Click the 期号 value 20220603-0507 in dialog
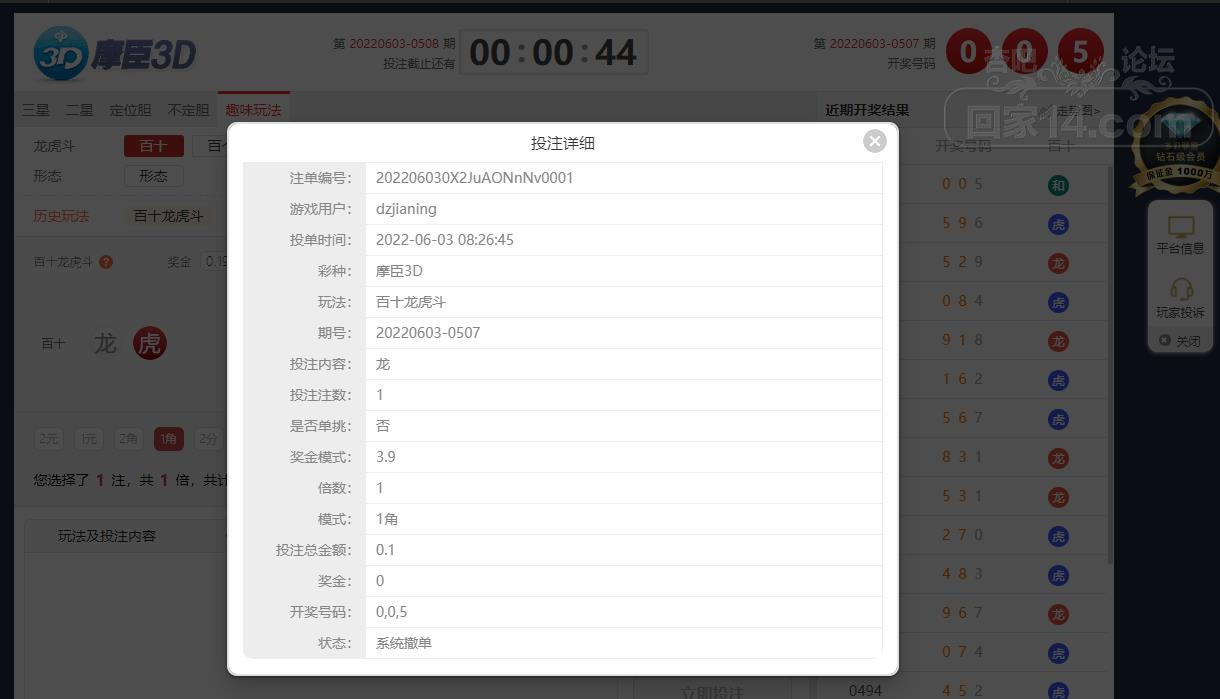Screen dimensions: 1220x699 coord(428,333)
